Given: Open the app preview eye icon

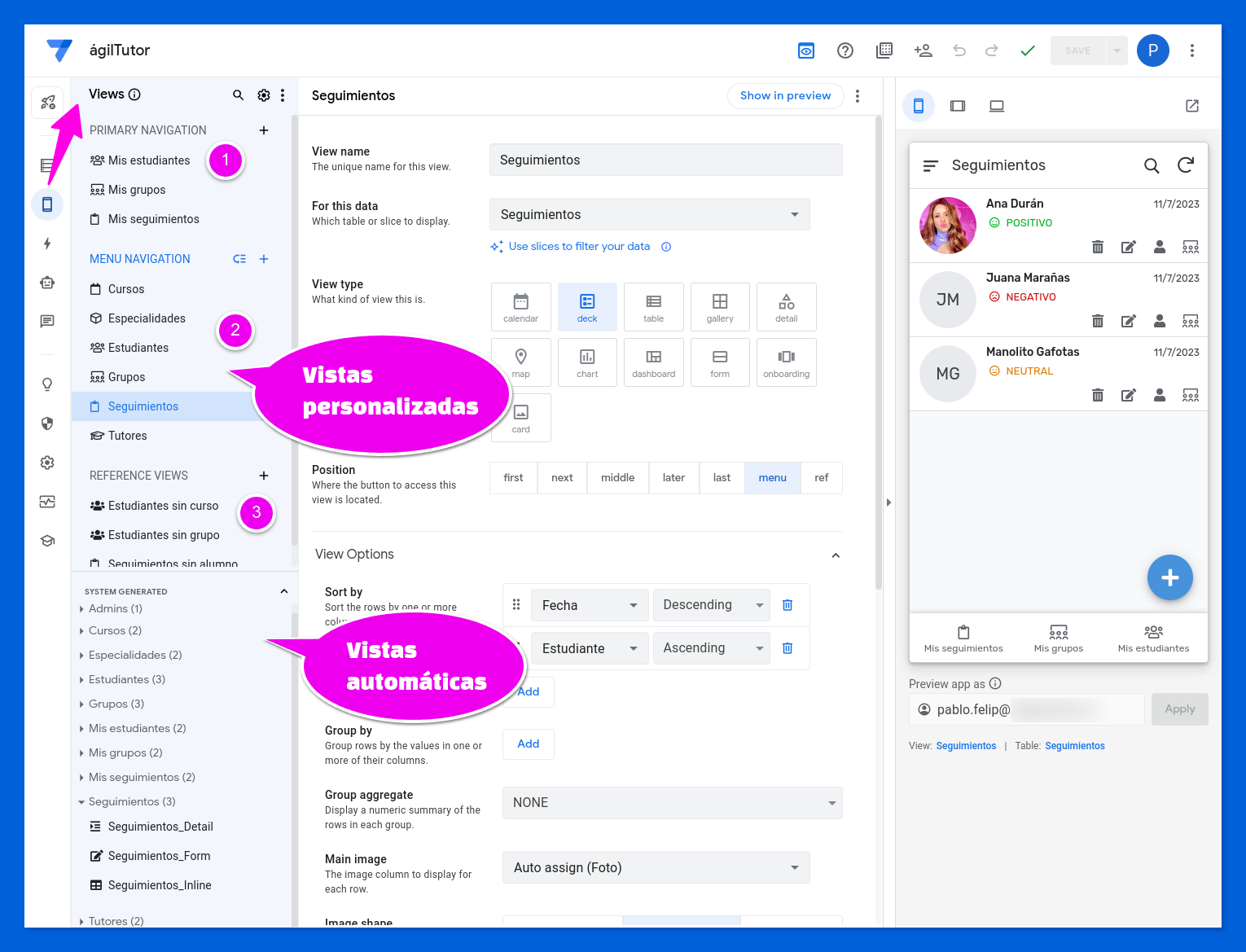Looking at the screenshot, I should (805, 50).
